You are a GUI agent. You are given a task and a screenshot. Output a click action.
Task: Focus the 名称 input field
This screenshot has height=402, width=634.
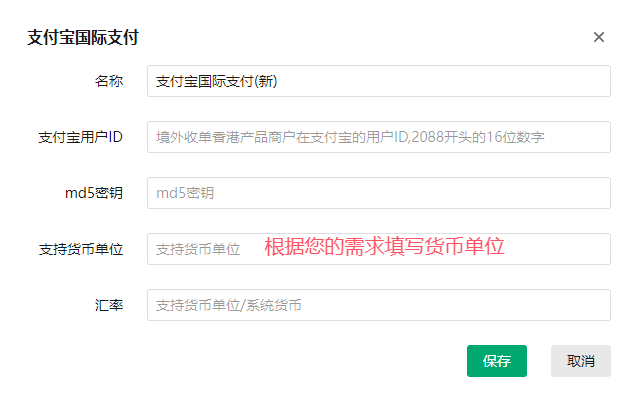click(378, 81)
